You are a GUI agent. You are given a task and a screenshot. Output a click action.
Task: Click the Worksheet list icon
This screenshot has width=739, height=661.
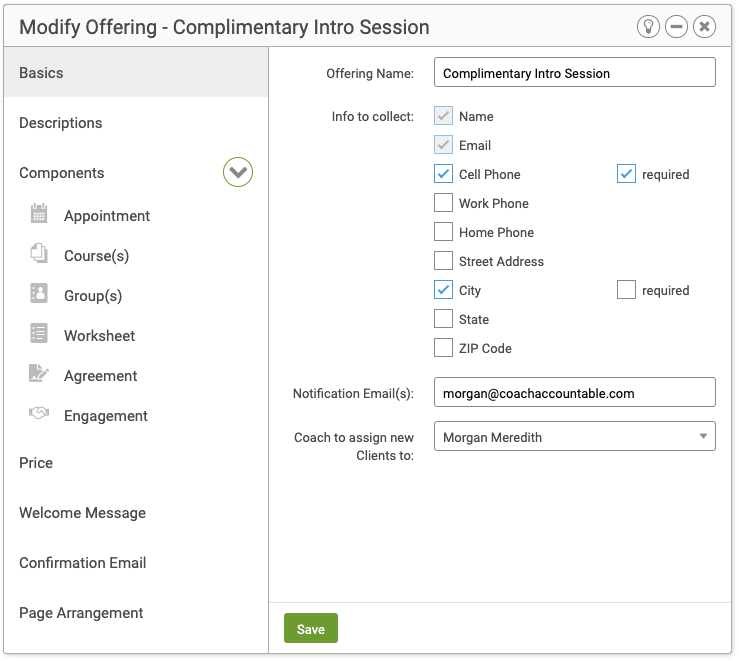39,333
